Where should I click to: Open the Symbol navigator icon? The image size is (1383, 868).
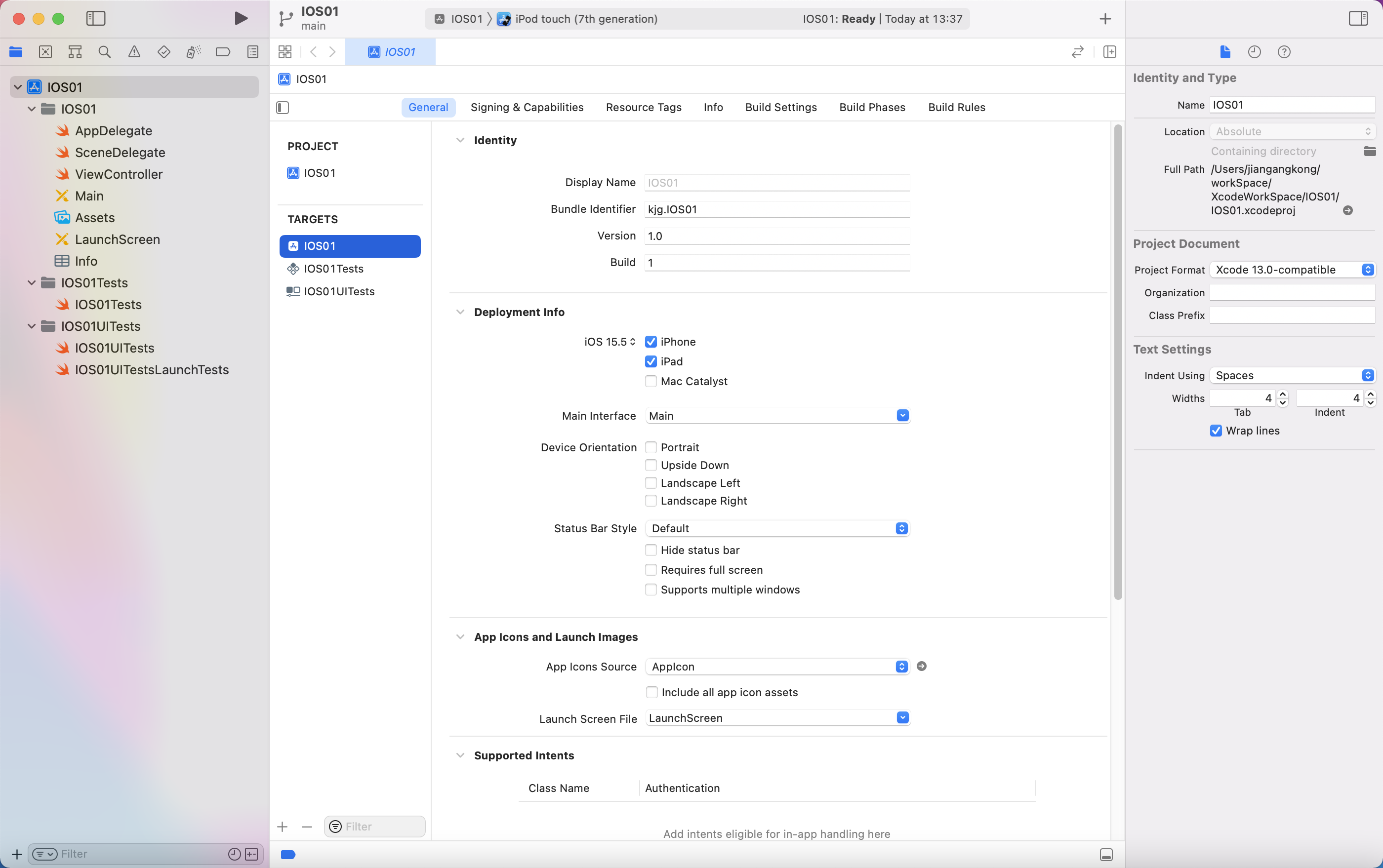click(75, 52)
